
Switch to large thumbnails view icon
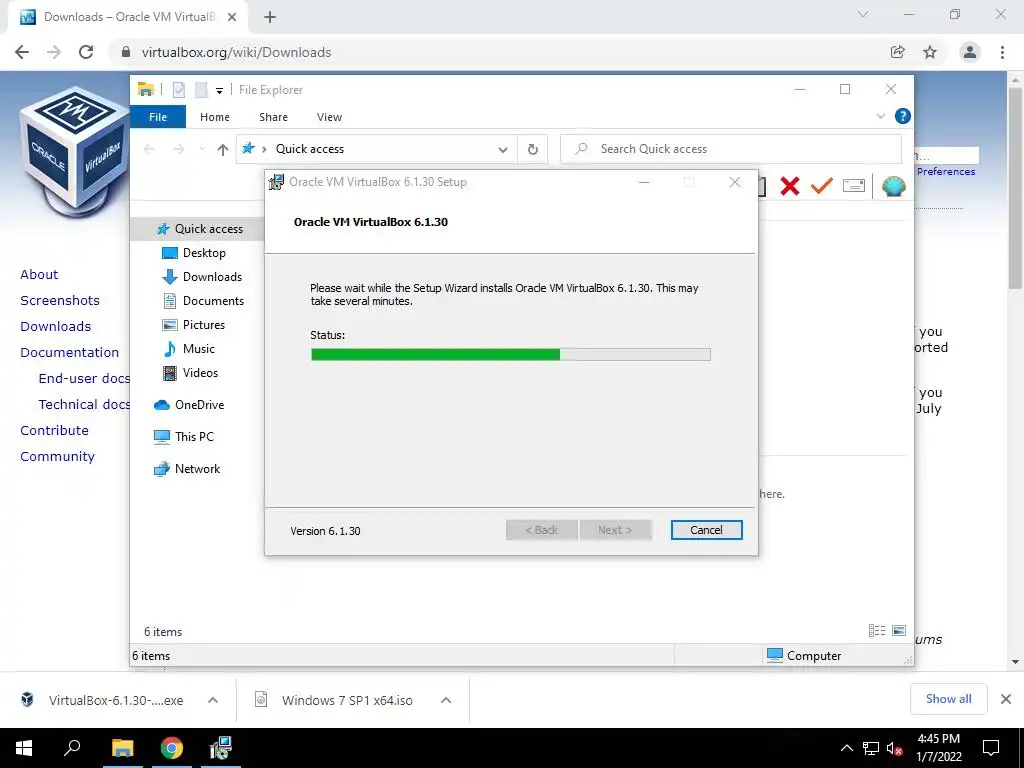(899, 630)
